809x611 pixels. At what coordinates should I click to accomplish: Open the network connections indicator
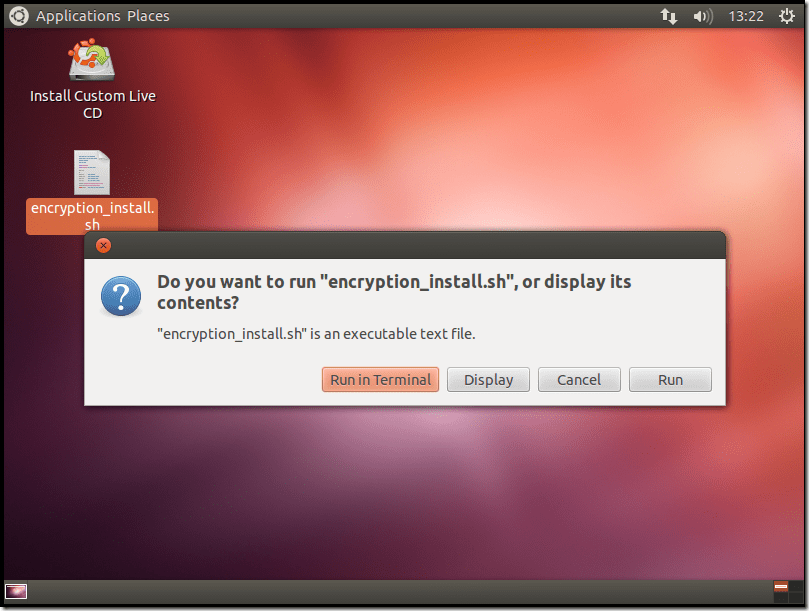(668, 16)
